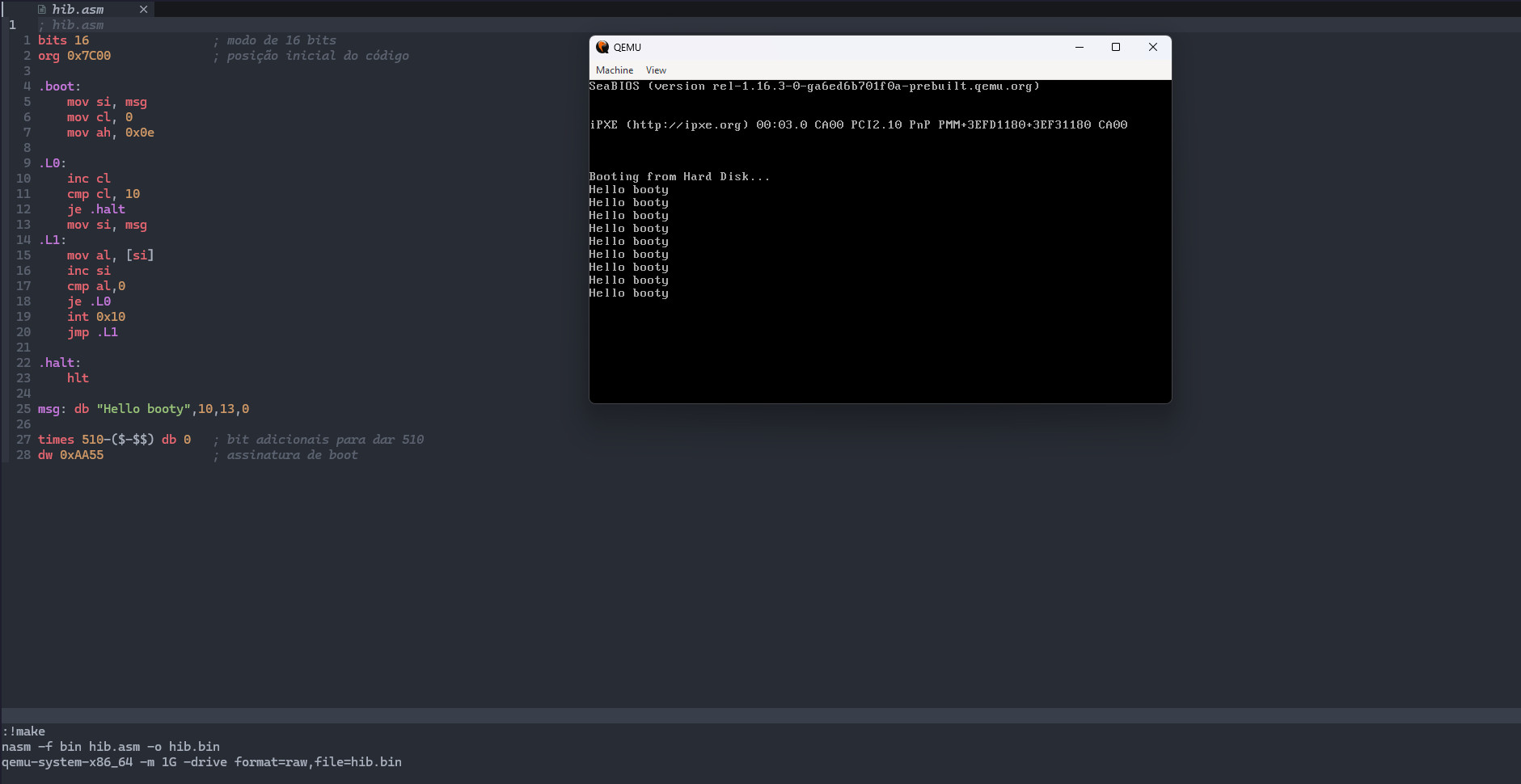Click 'times 510-($-$$) db 0' line
Viewport: 1521px width, 784px height.
(115, 440)
